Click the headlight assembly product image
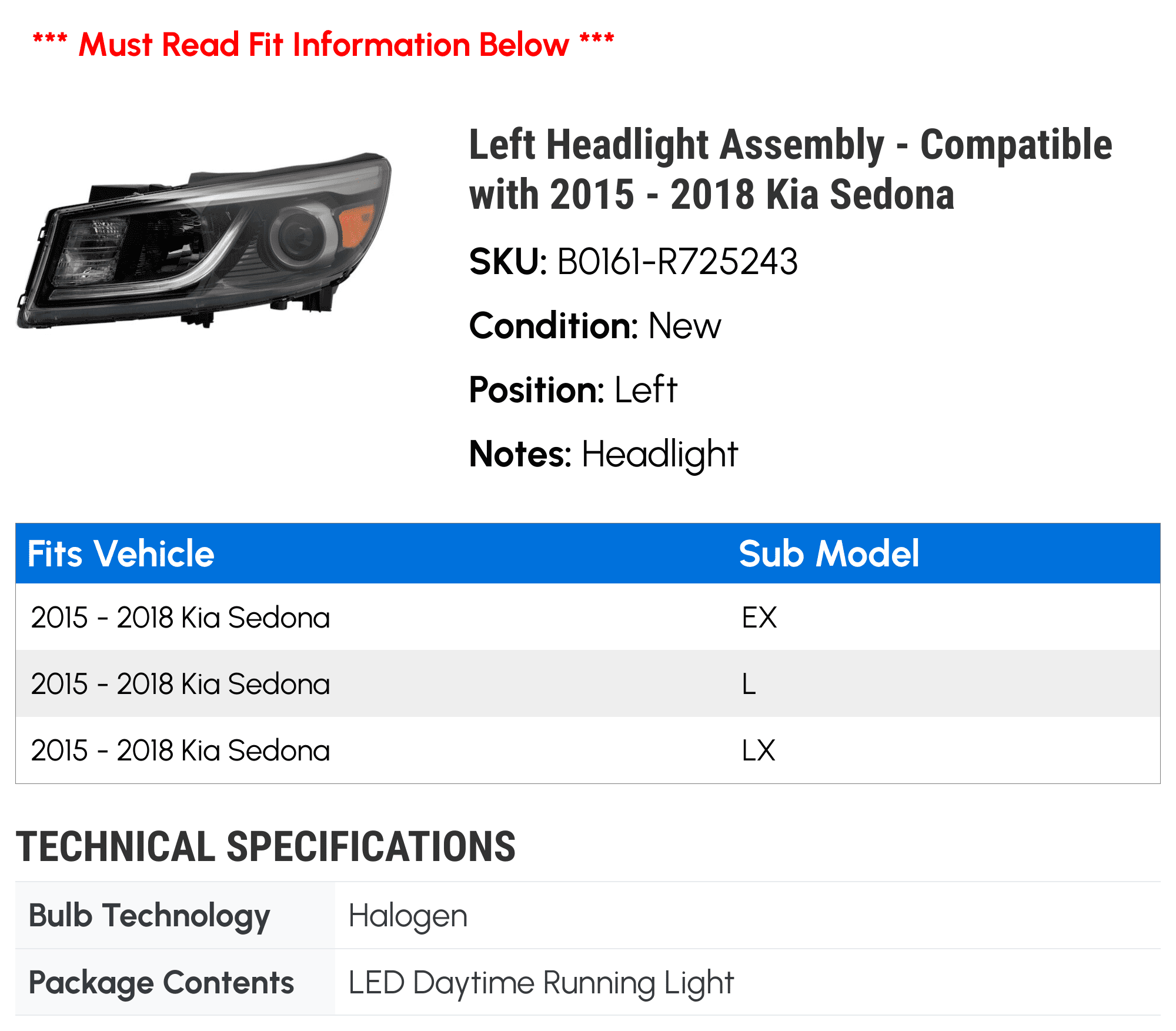This screenshot has width=1176, height=1031. 204,241
